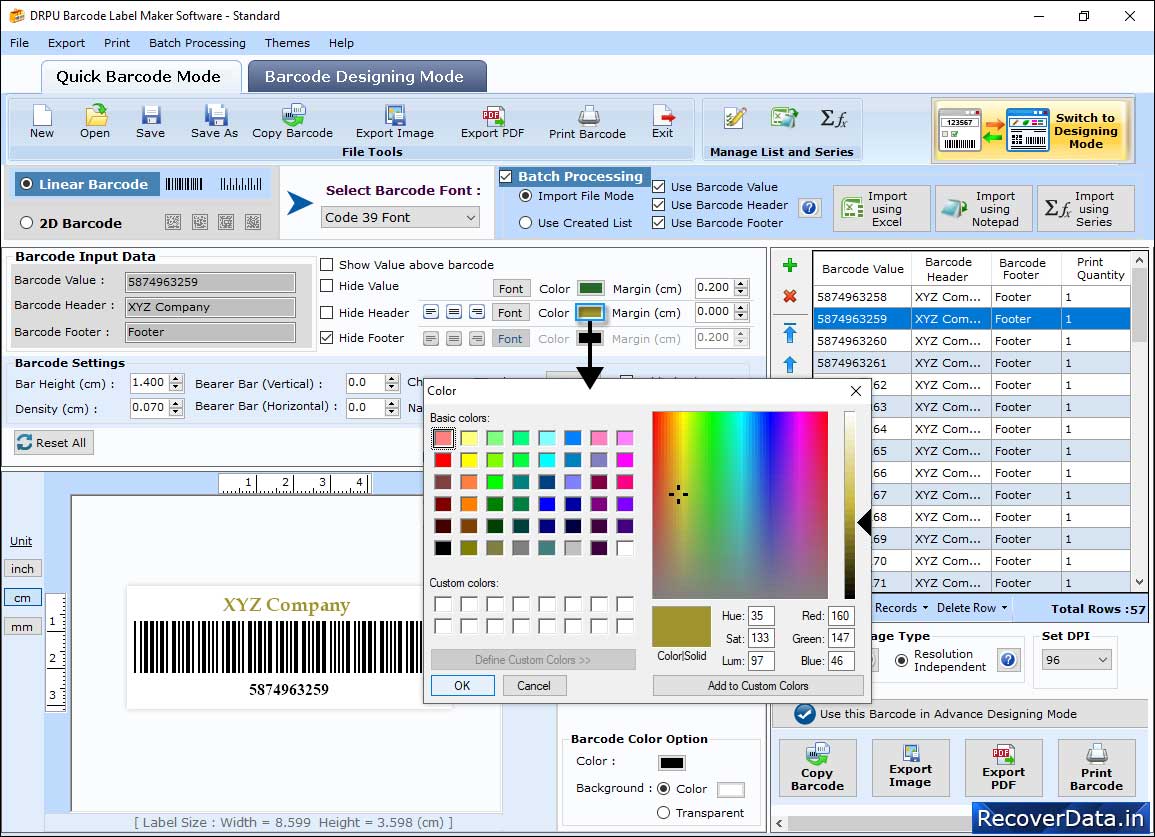Click the Exit icon in File Tools
Screen dimensions: 1155x837
(662, 122)
